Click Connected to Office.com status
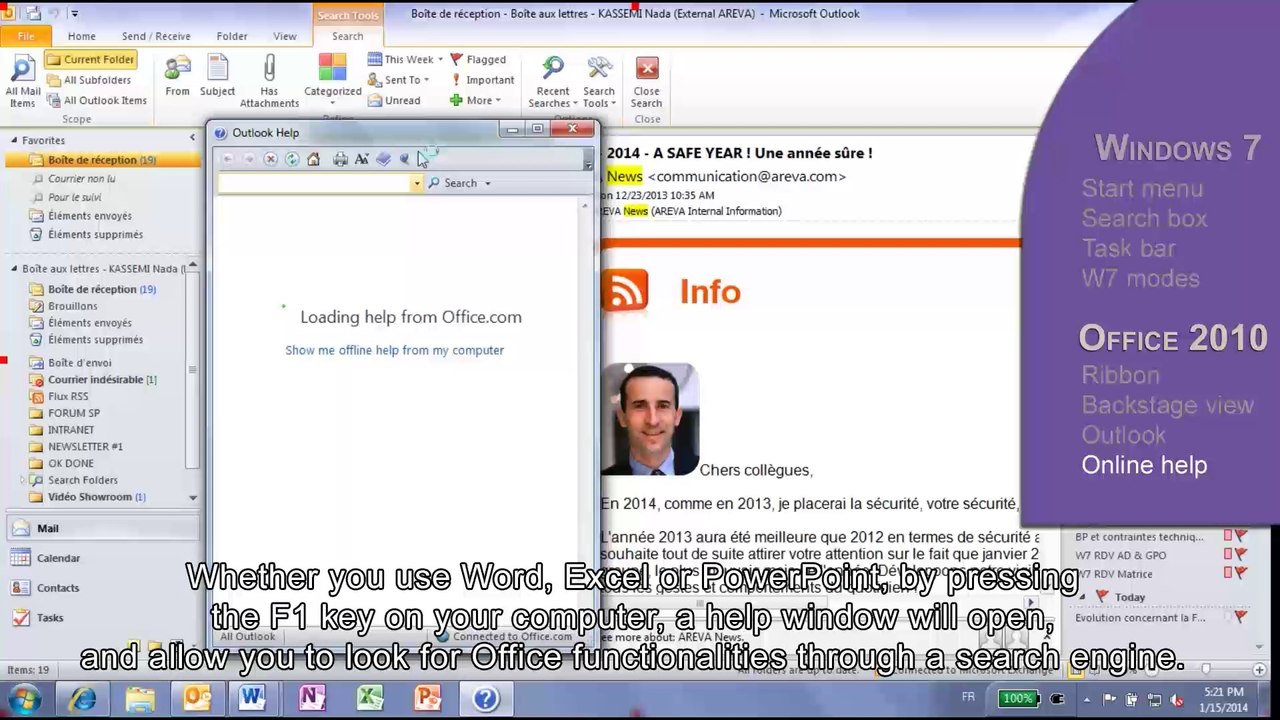The image size is (1280, 720). pos(505,636)
